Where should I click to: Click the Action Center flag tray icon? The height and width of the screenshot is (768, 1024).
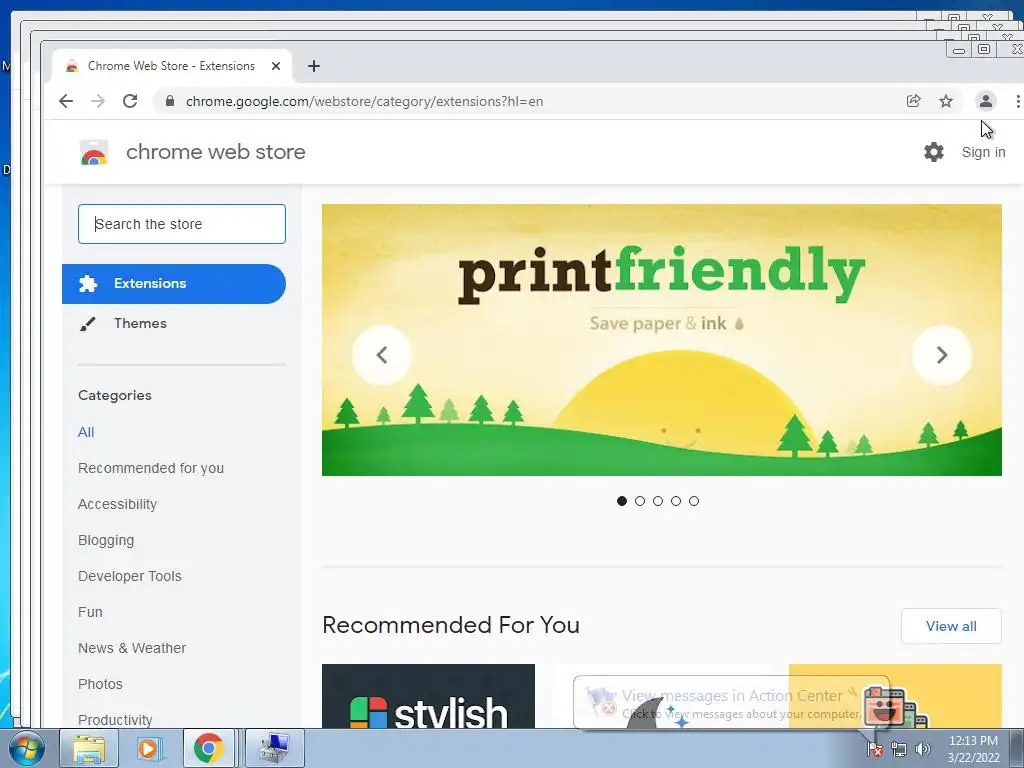pos(875,749)
